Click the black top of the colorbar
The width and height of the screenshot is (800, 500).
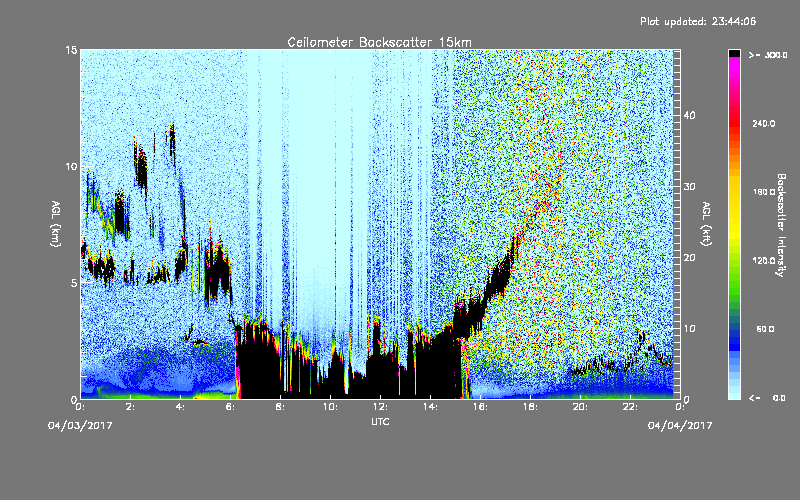[734, 53]
